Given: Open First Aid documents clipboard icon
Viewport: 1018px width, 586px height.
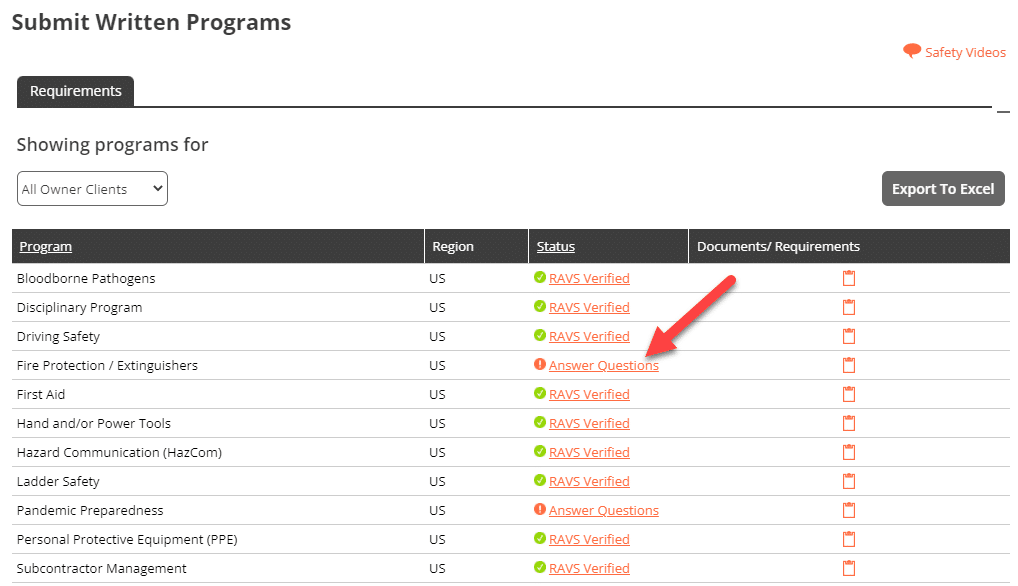Looking at the screenshot, I should [849, 394].
